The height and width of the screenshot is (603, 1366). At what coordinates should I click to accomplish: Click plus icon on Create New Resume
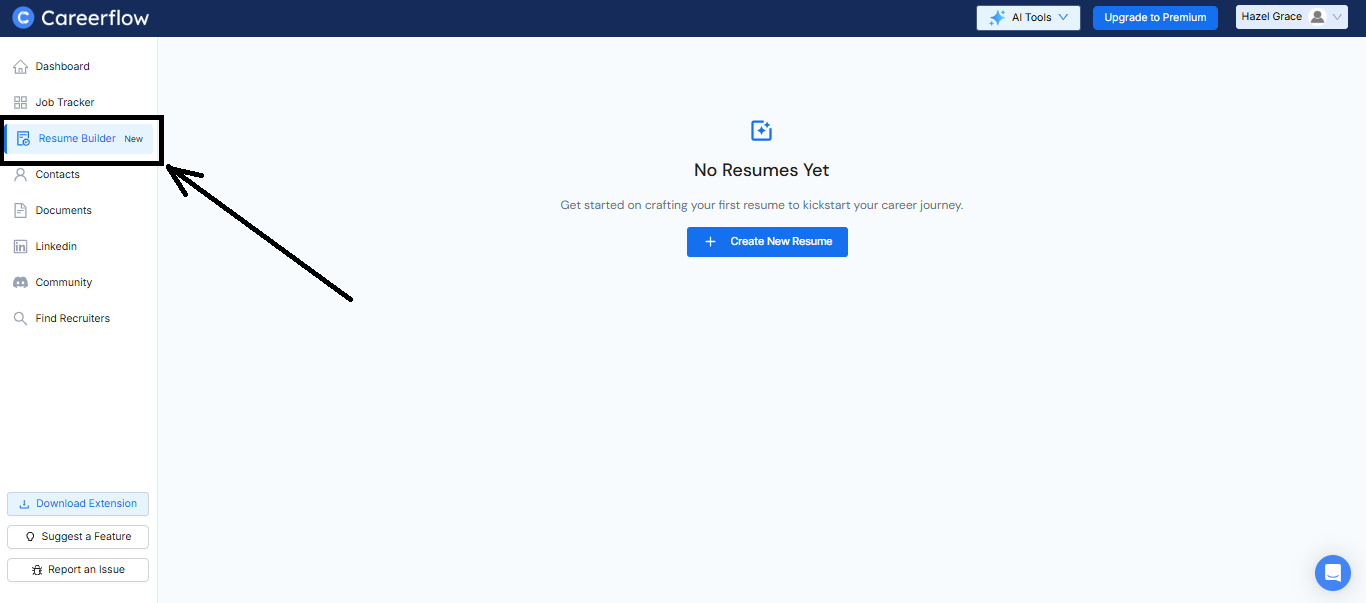pos(710,242)
